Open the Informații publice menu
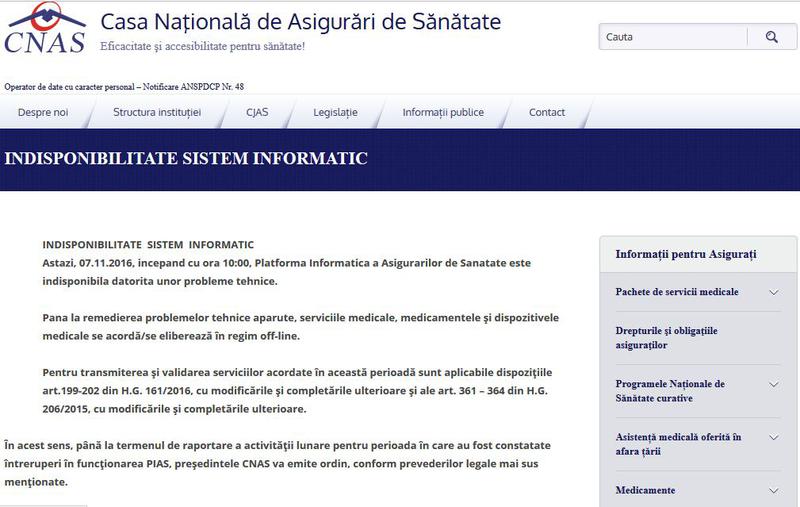 (x=443, y=112)
